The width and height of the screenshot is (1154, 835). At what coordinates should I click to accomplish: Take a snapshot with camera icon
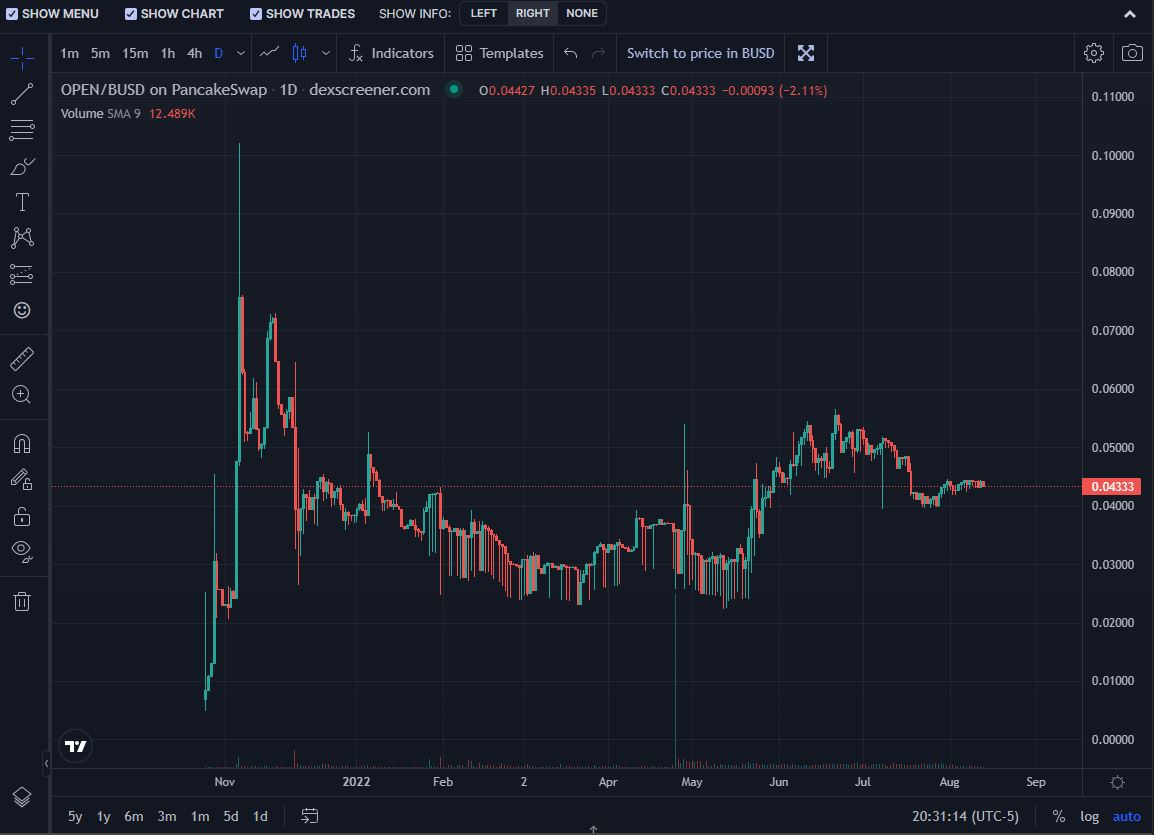1132,53
